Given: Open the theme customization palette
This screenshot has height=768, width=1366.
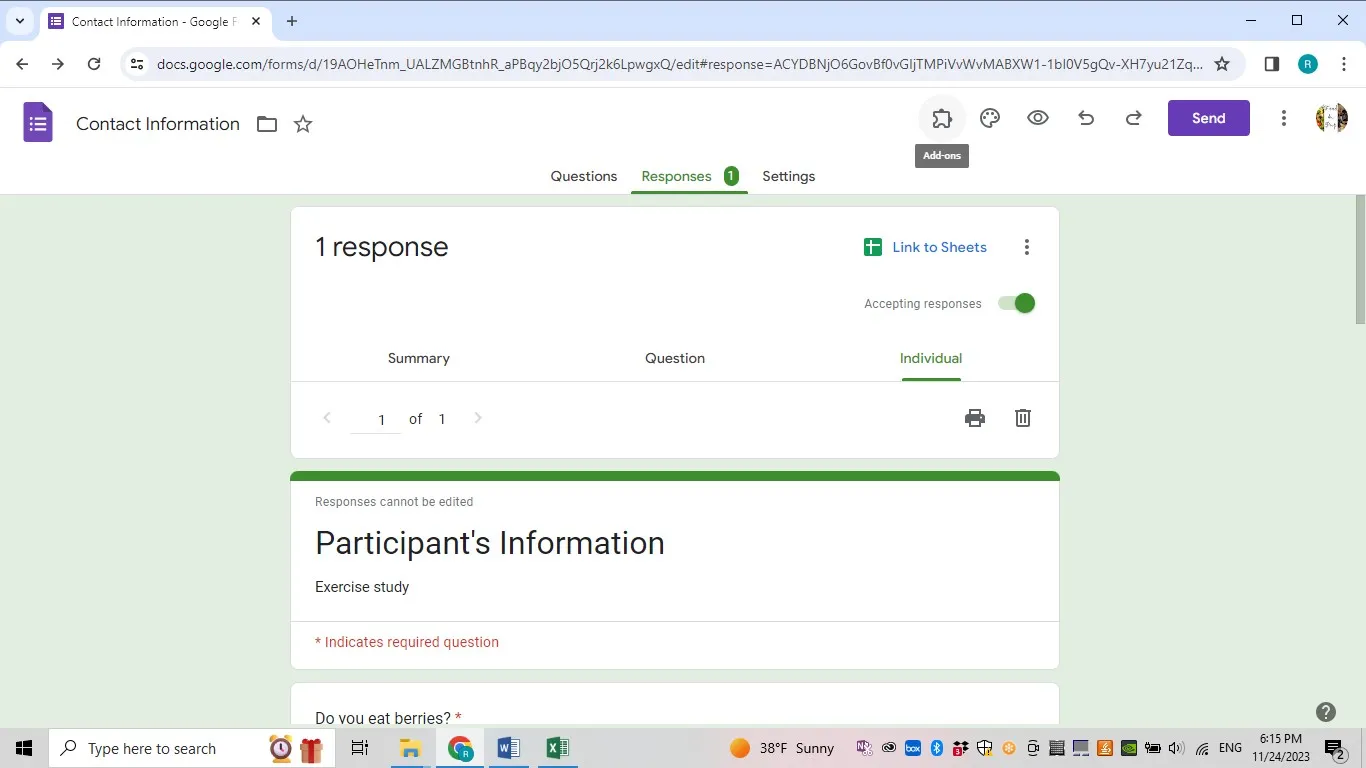Looking at the screenshot, I should click(x=989, y=117).
